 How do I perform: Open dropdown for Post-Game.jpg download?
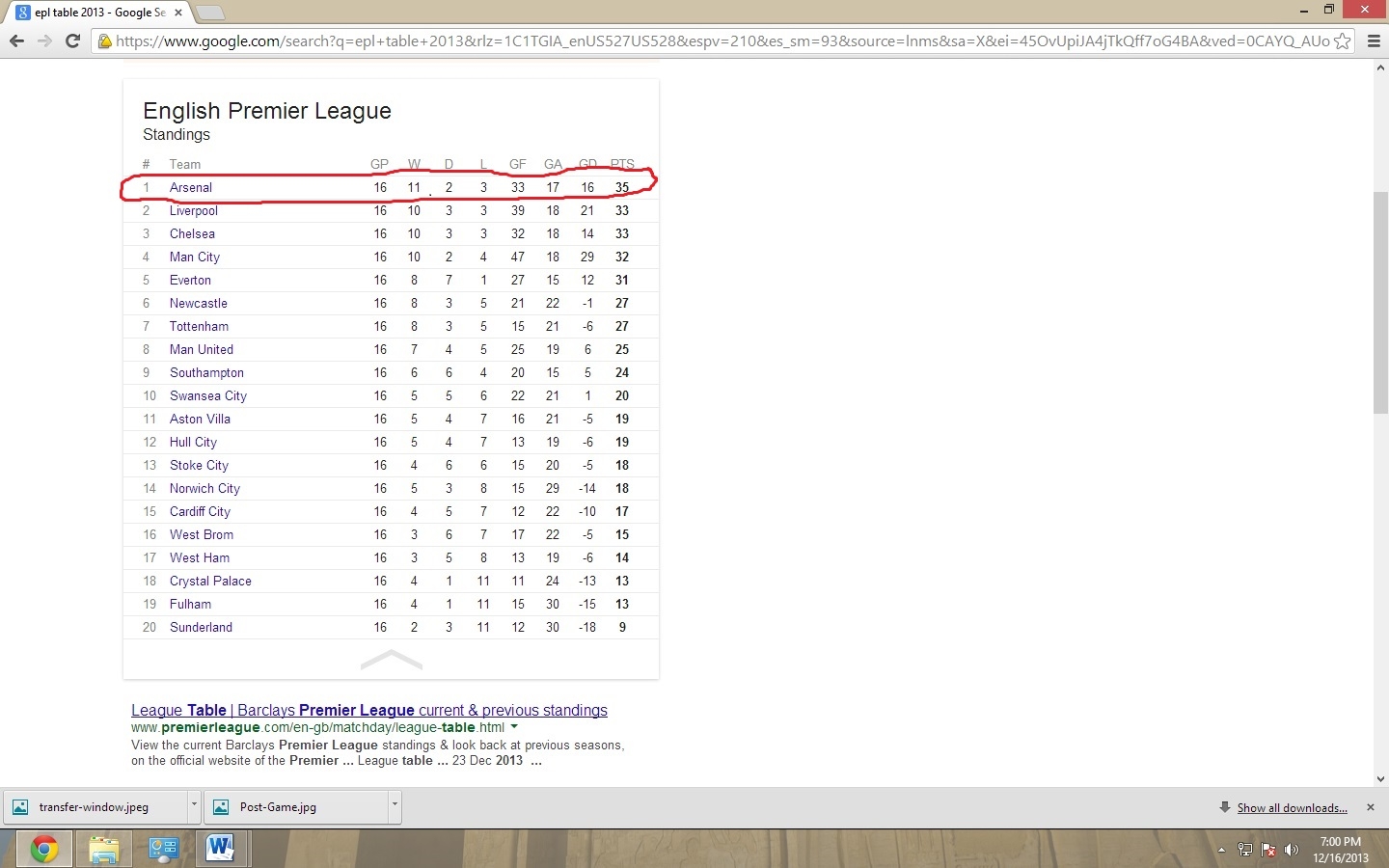395,807
